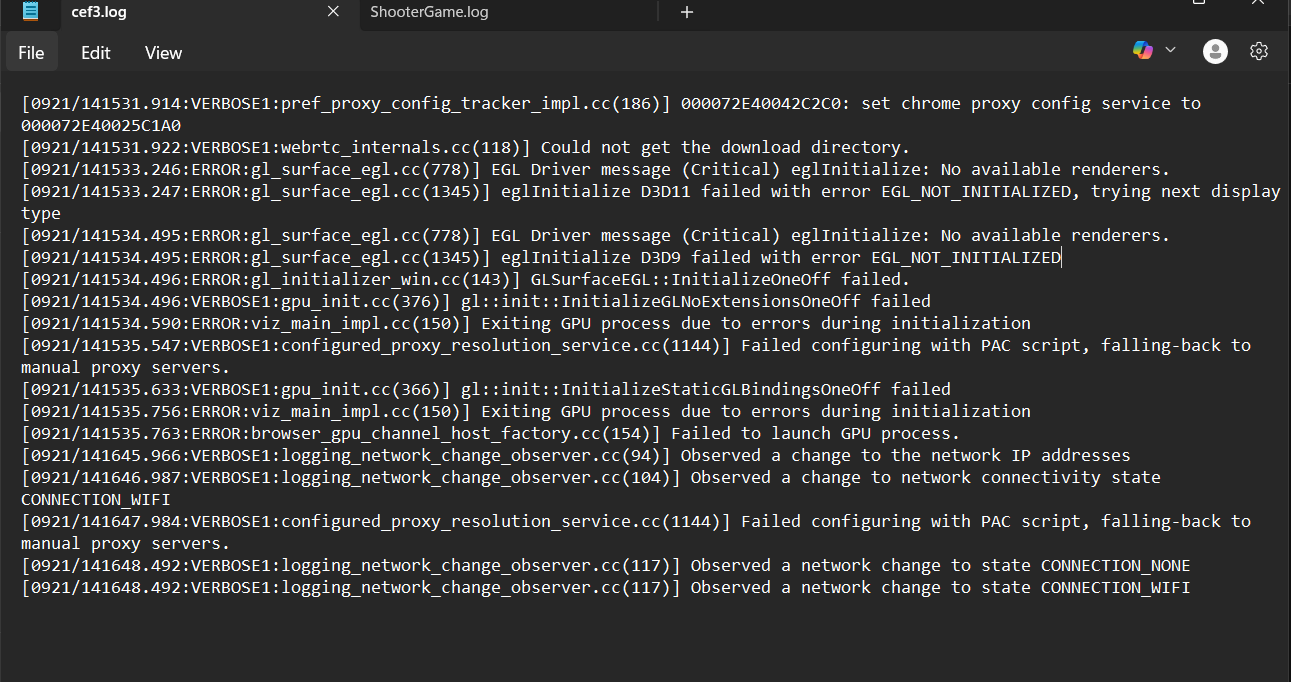
Task: Click the word CONNECTION_NONE in the log
Action: point(1115,566)
